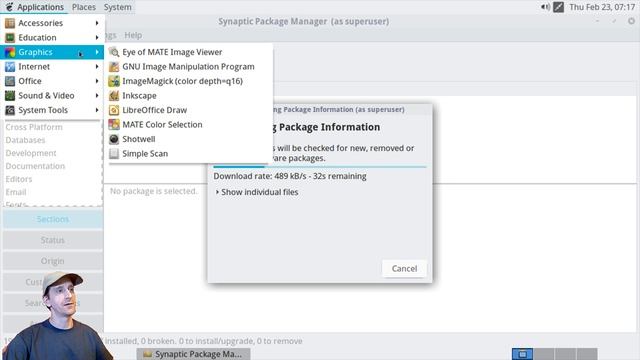Switch to the second workspace in switcher

[x=544, y=354]
